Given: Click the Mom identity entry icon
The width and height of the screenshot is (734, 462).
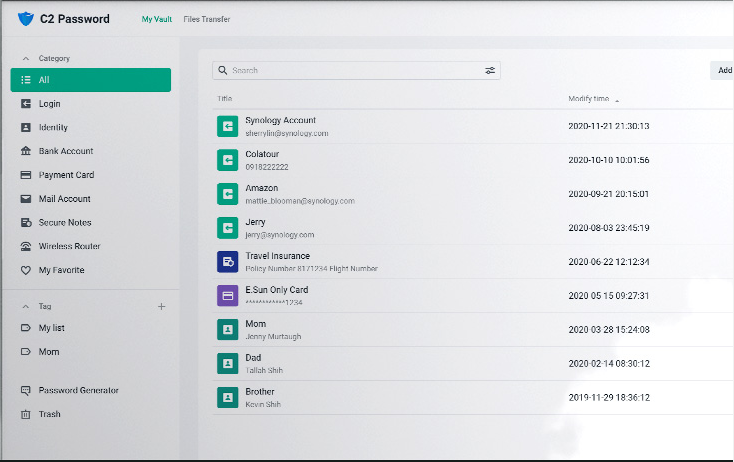Looking at the screenshot, I should click(x=228, y=330).
